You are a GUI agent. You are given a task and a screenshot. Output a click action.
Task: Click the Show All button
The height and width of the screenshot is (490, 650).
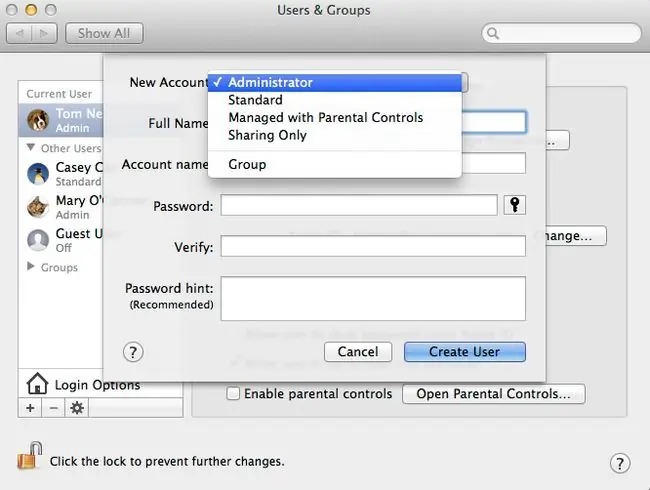pos(104,33)
